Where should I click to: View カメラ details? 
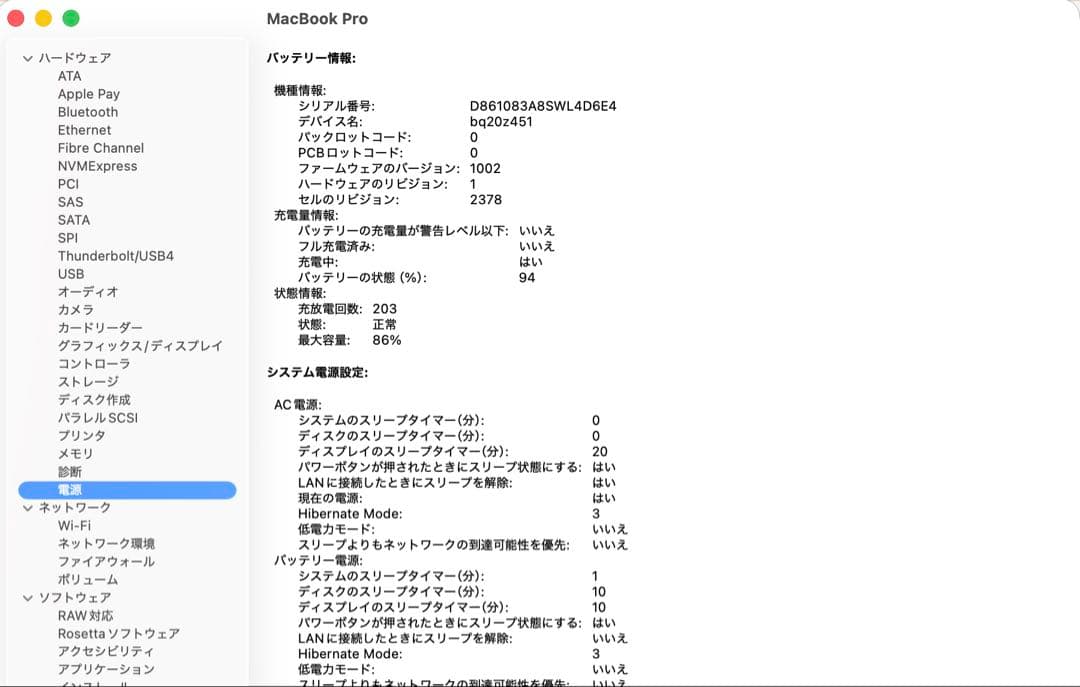click(x=77, y=310)
